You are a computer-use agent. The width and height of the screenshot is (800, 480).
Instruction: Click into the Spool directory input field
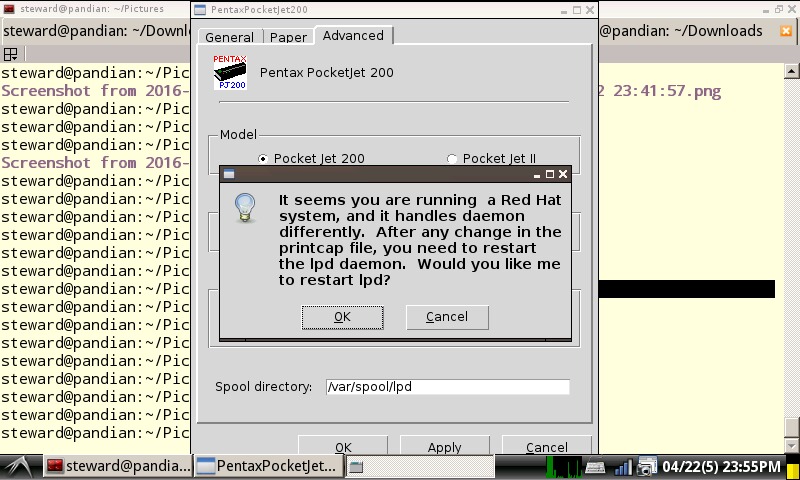coord(447,387)
